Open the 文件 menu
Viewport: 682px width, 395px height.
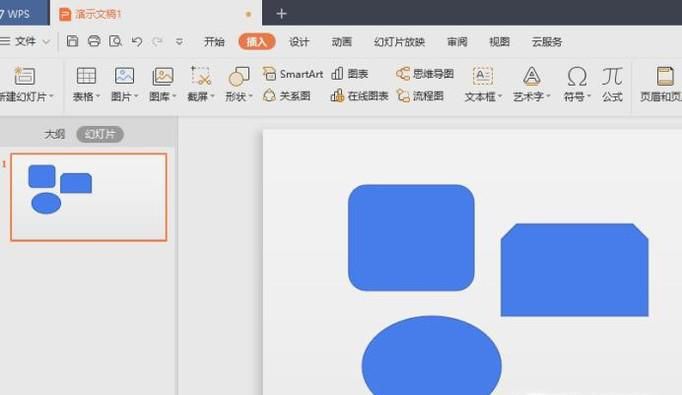25,41
